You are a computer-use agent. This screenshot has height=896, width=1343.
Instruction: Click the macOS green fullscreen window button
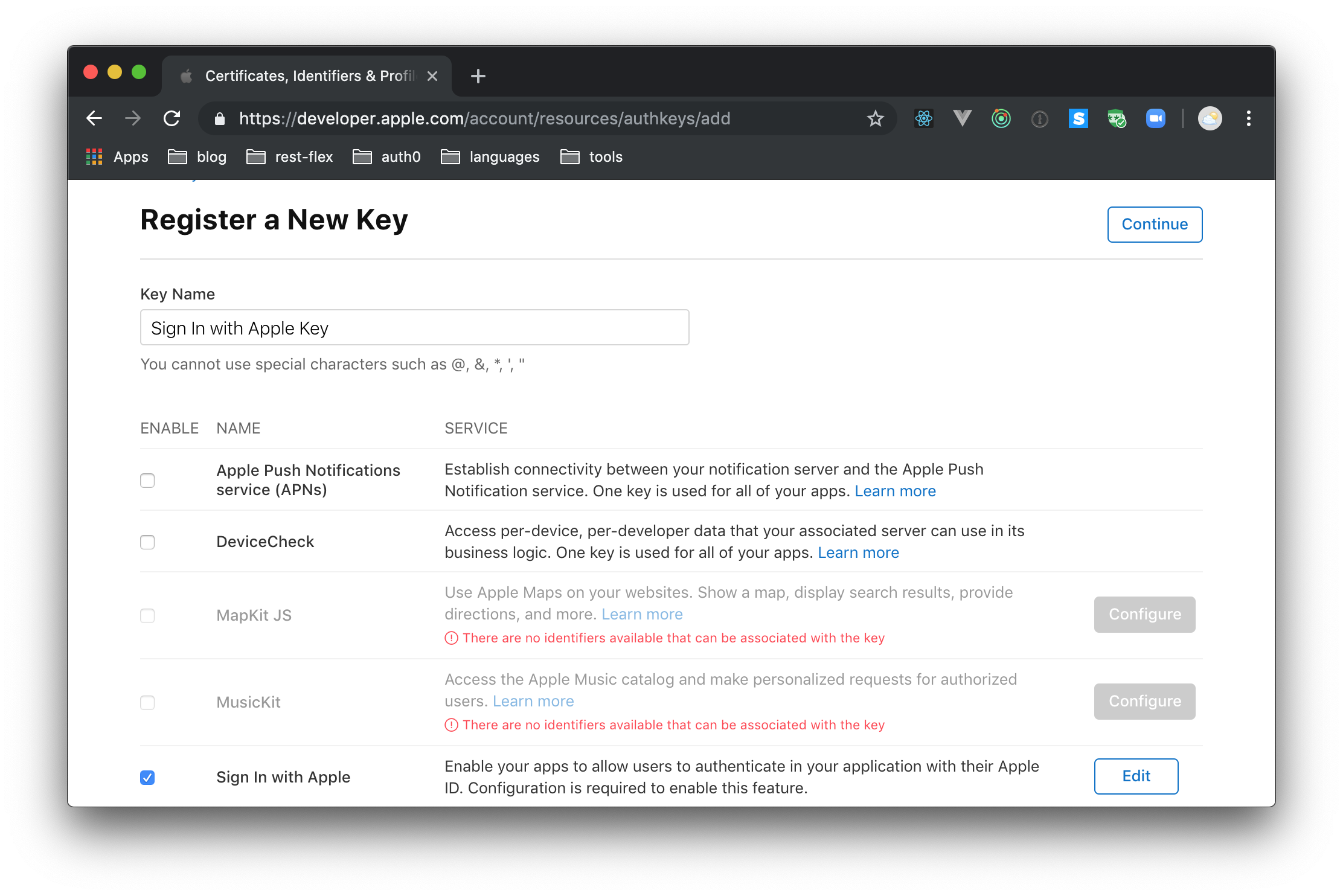point(139,72)
